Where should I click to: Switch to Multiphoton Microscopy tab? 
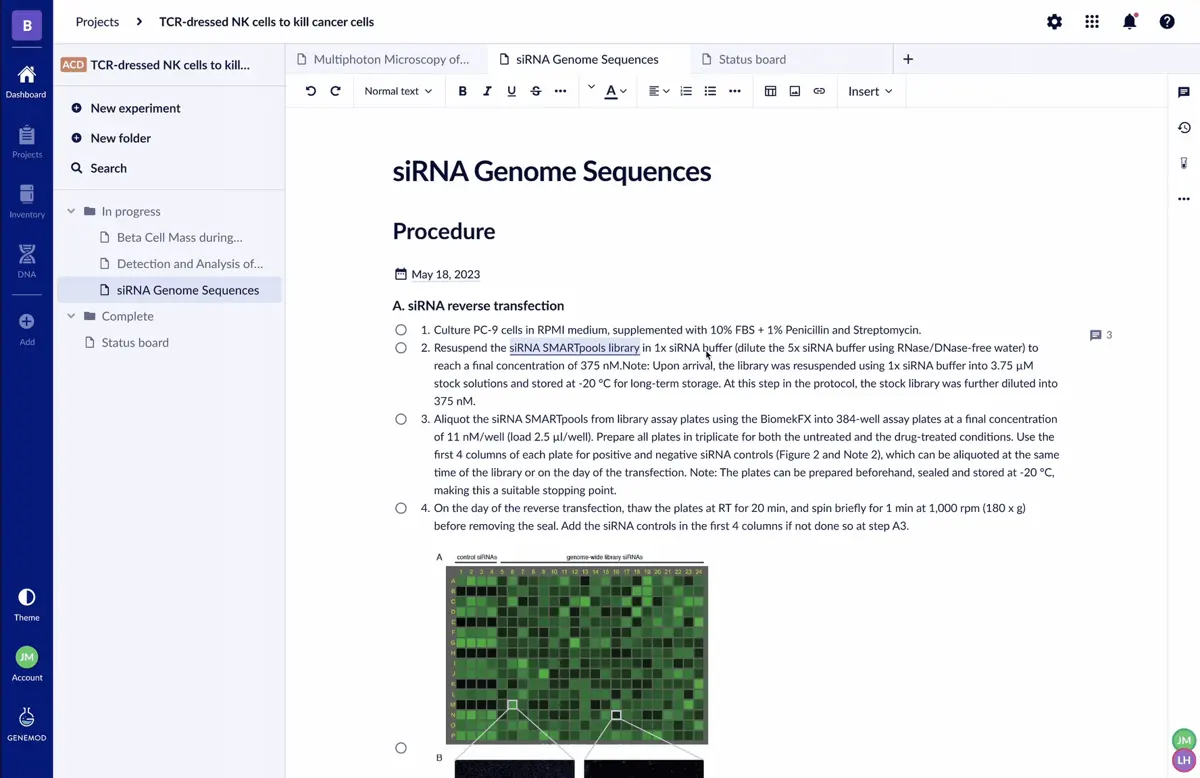coord(381,59)
